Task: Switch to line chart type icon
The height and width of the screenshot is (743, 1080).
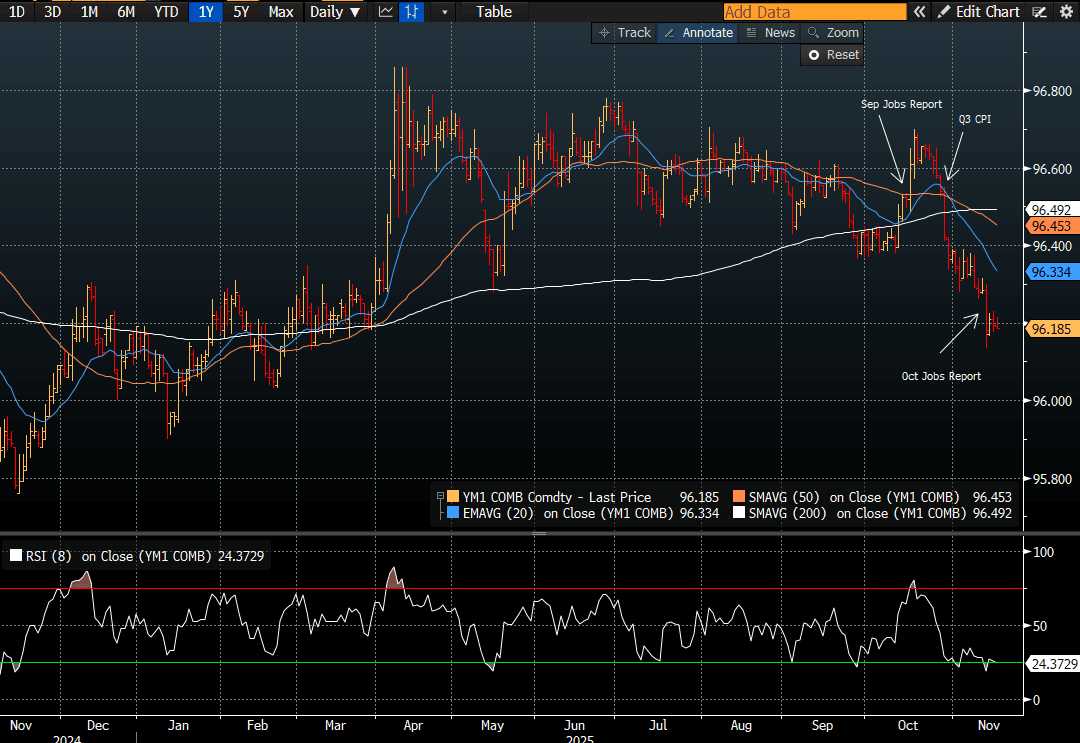Action: [386, 12]
